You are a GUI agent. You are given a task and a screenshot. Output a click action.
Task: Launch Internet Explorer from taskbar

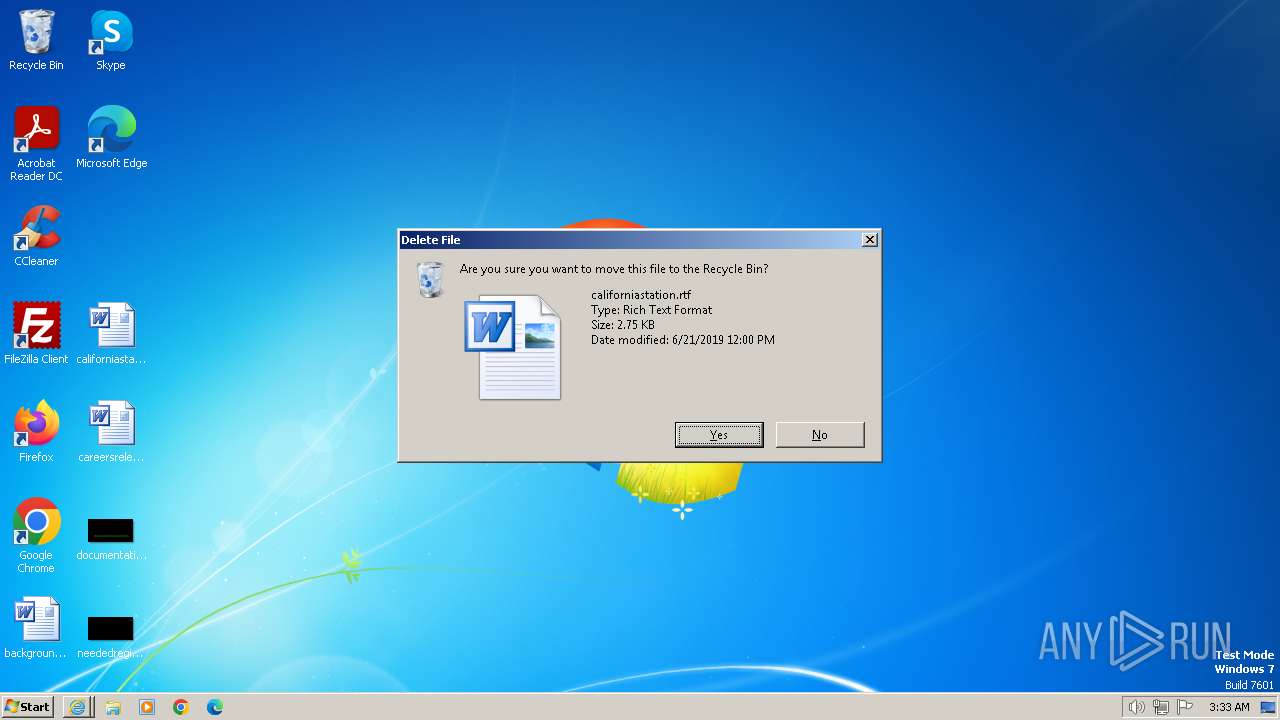(x=77, y=707)
